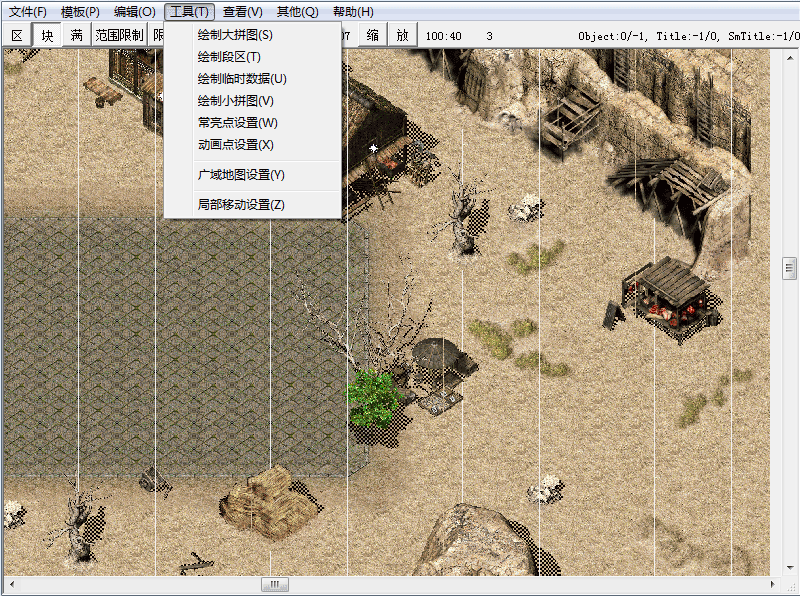Image resolution: width=800 pixels, height=596 pixels.
Task: Open the 其他(Q) menu
Action: pos(297,12)
